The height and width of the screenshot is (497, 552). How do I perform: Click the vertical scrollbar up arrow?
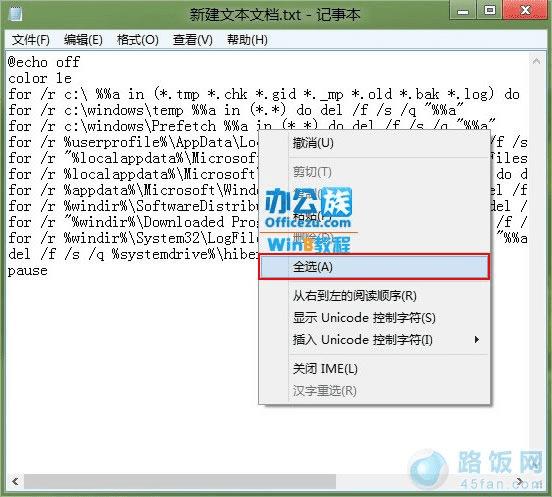coord(536,61)
